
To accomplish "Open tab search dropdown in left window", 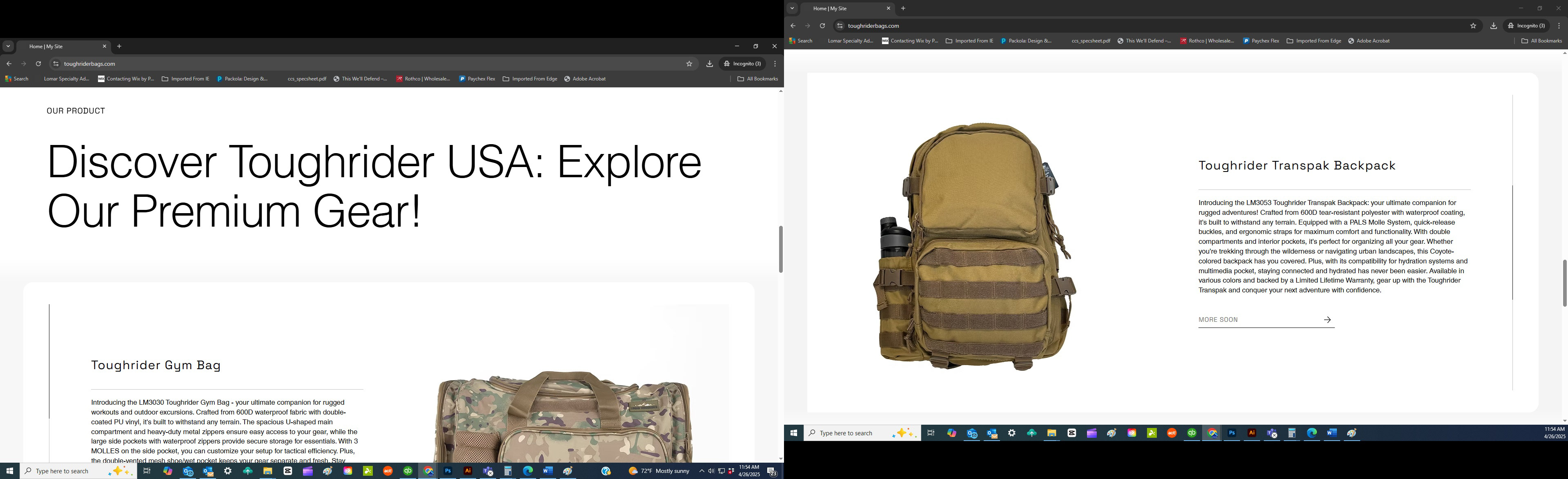I will [9, 46].
